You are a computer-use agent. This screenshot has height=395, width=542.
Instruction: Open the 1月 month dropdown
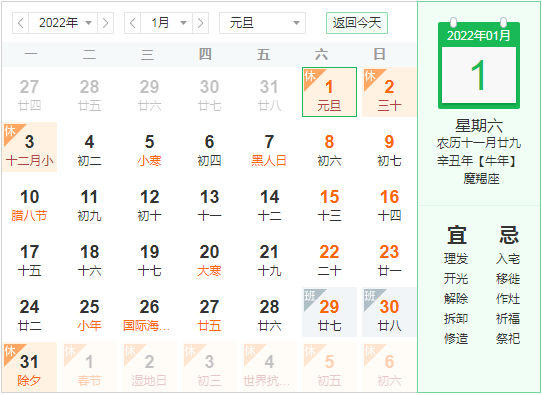pos(167,23)
